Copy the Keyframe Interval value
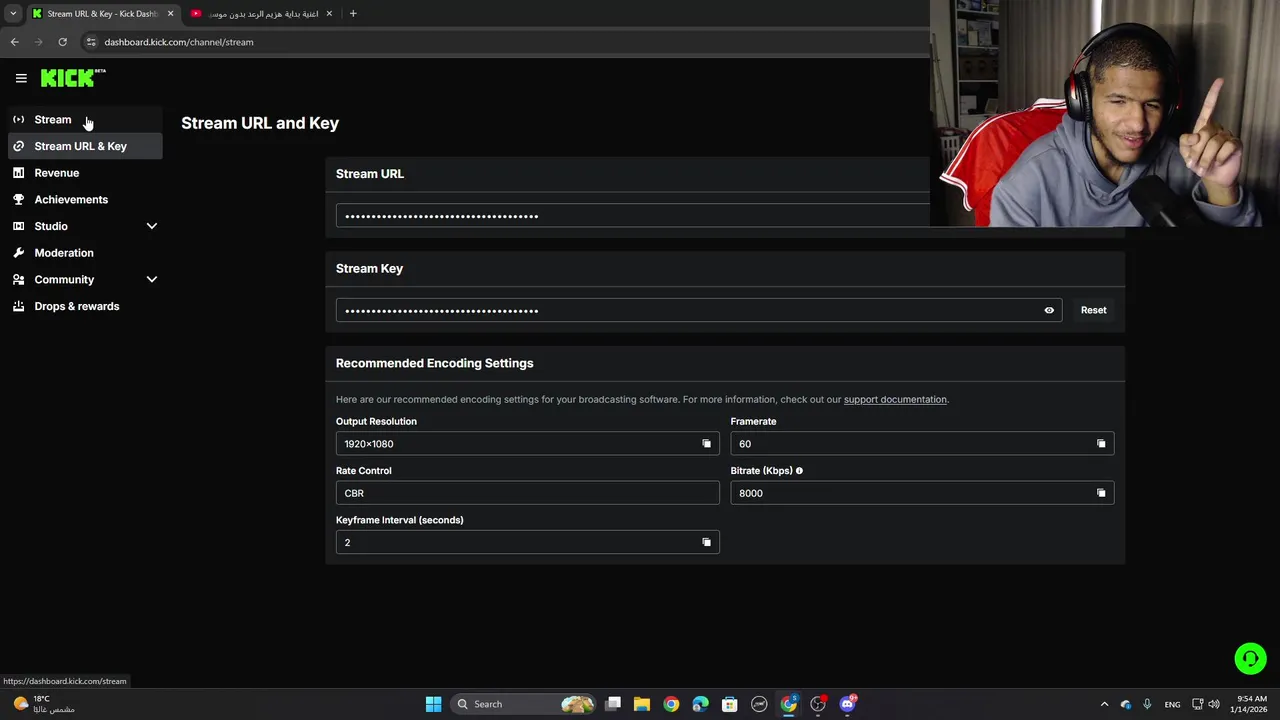1280x720 pixels. (x=706, y=542)
